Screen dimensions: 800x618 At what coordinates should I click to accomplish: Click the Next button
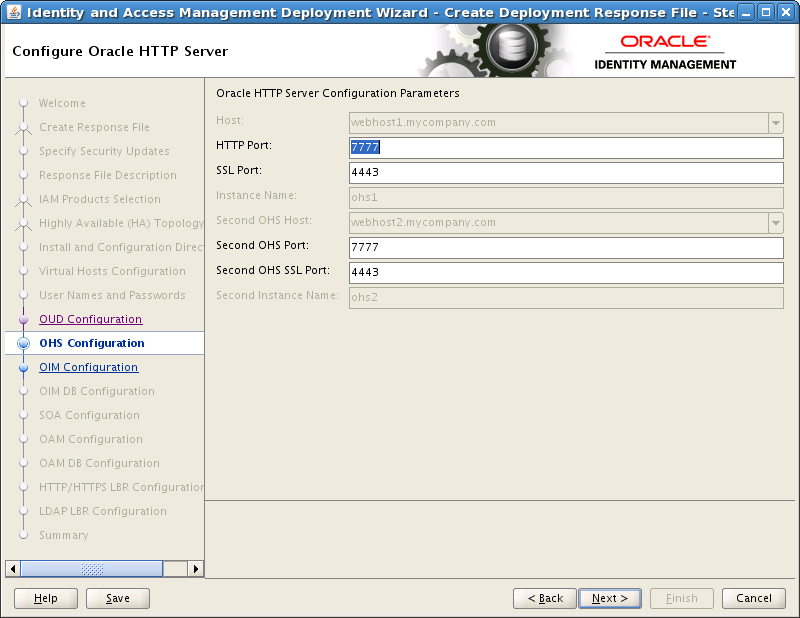pos(610,598)
